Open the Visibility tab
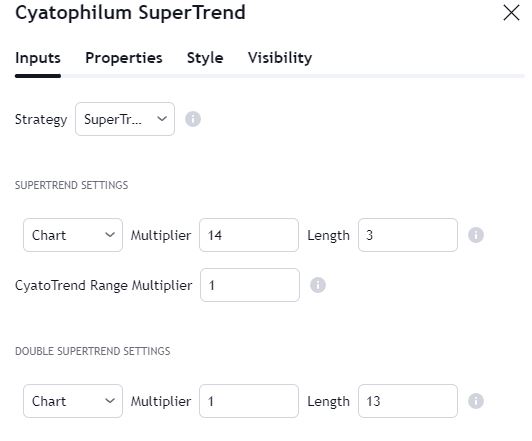This screenshot has height=441, width=532. click(x=280, y=58)
